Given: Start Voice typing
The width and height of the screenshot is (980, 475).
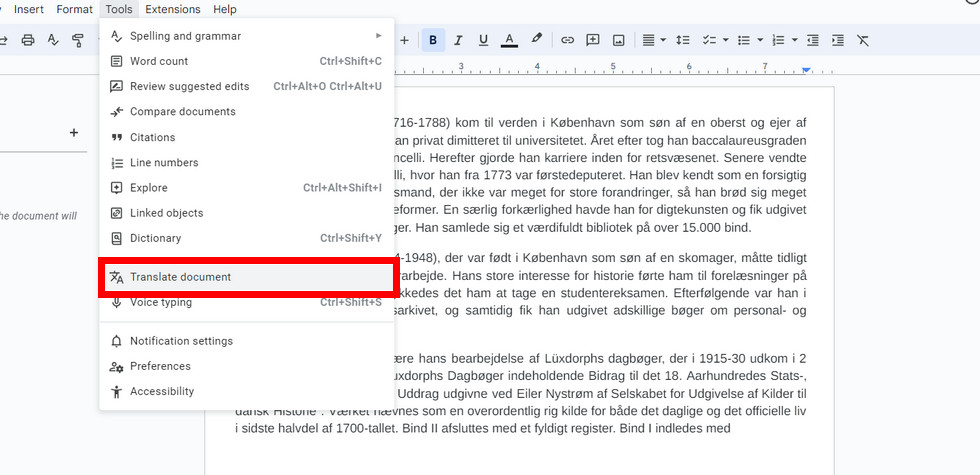Looking at the screenshot, I should (247, 302).
